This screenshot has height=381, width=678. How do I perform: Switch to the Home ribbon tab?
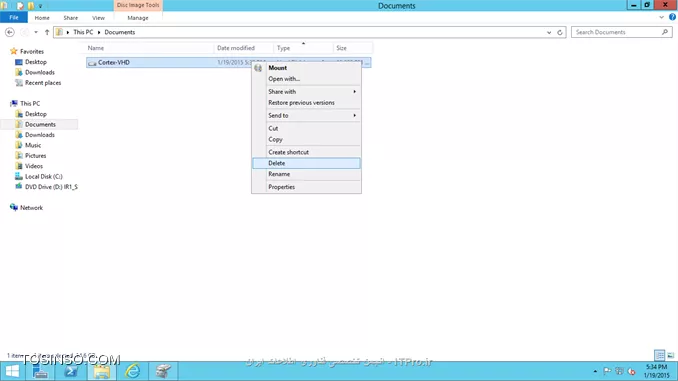click(42, 18)
